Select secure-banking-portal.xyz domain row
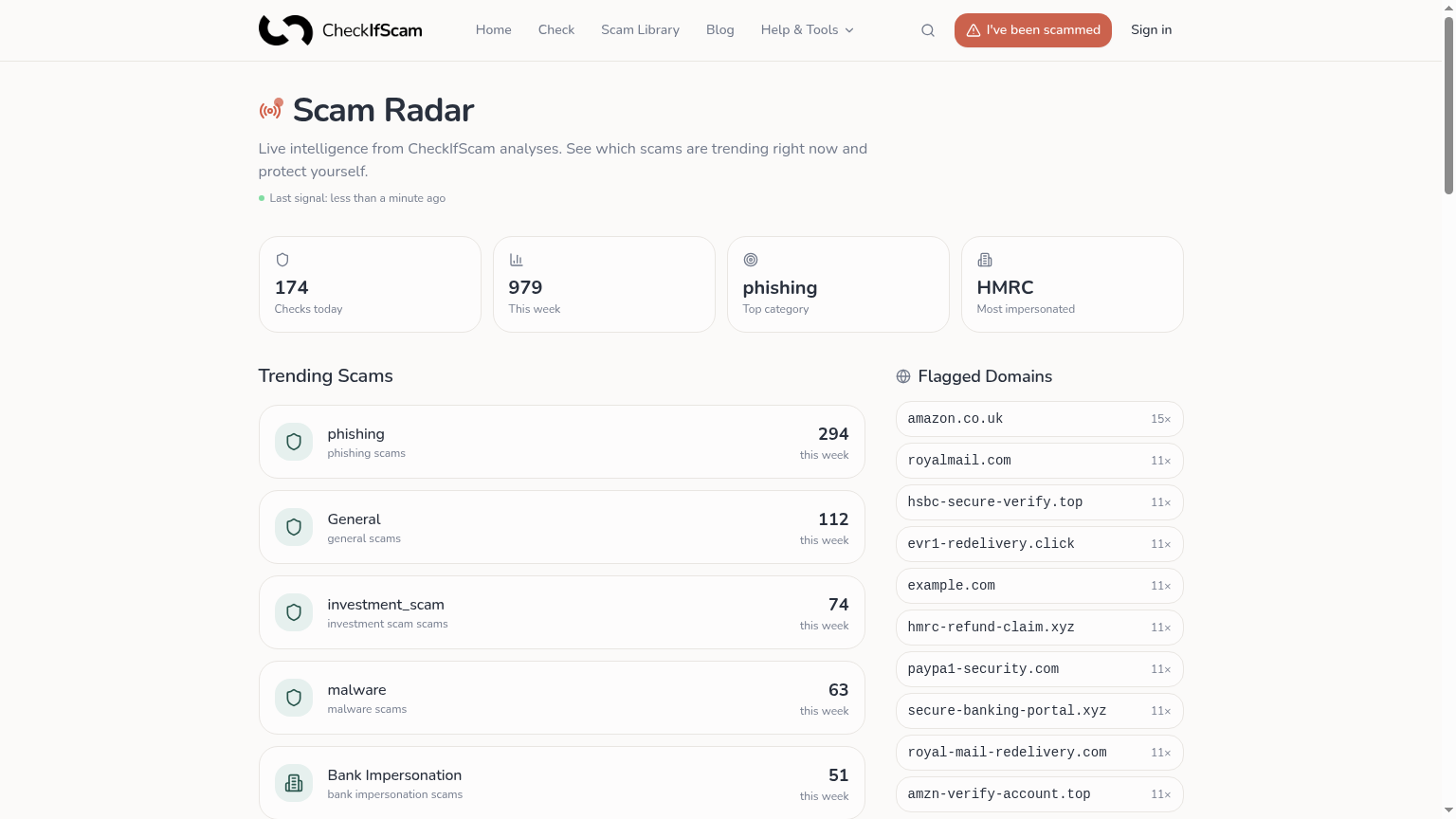Image resolution: width=1456 pixels, height=819 pixels. (1040, 711)
